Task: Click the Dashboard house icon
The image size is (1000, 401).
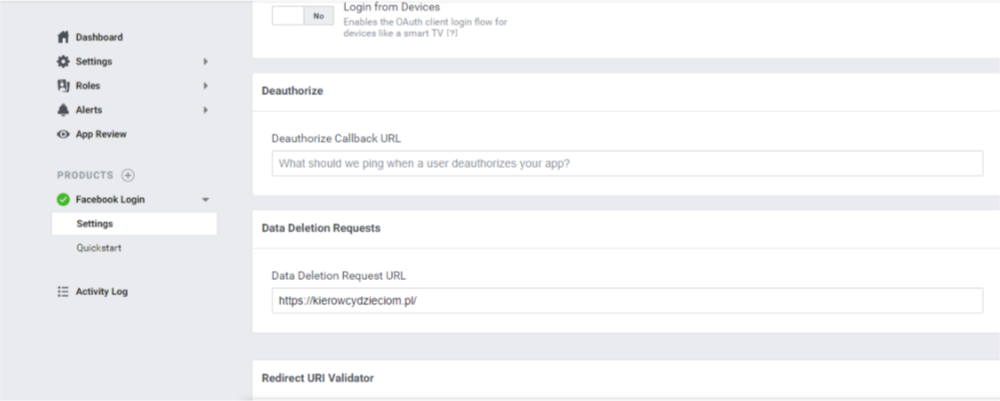Action: tap(63, 38)
